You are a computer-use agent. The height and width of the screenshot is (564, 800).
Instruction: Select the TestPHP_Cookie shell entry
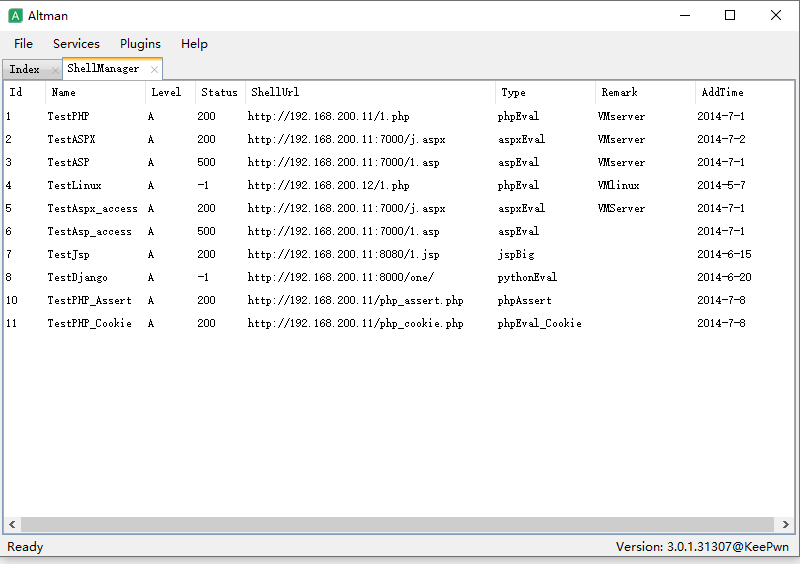[x=89, y=323]
